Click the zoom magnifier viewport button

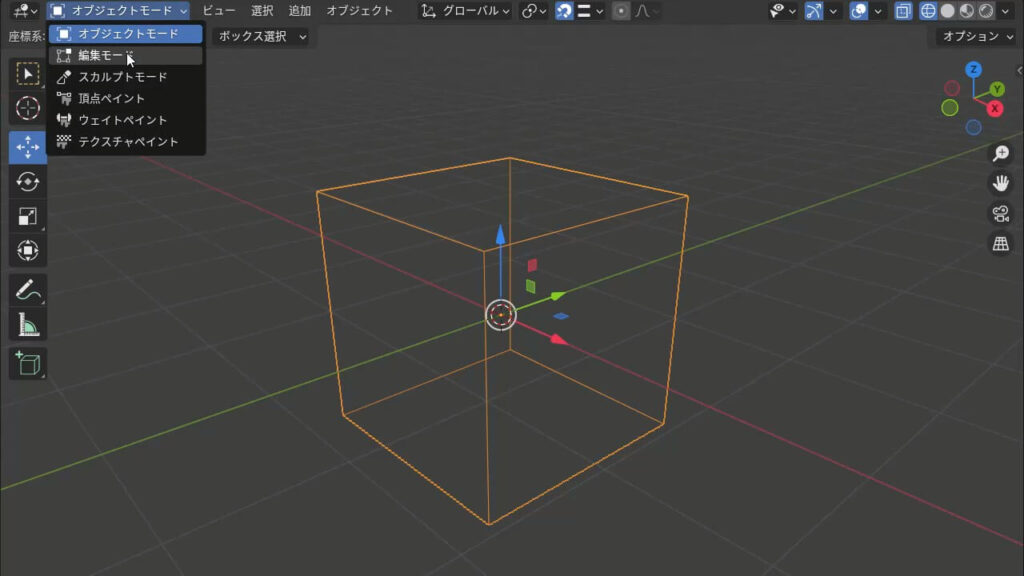(x=1000, y=153)
